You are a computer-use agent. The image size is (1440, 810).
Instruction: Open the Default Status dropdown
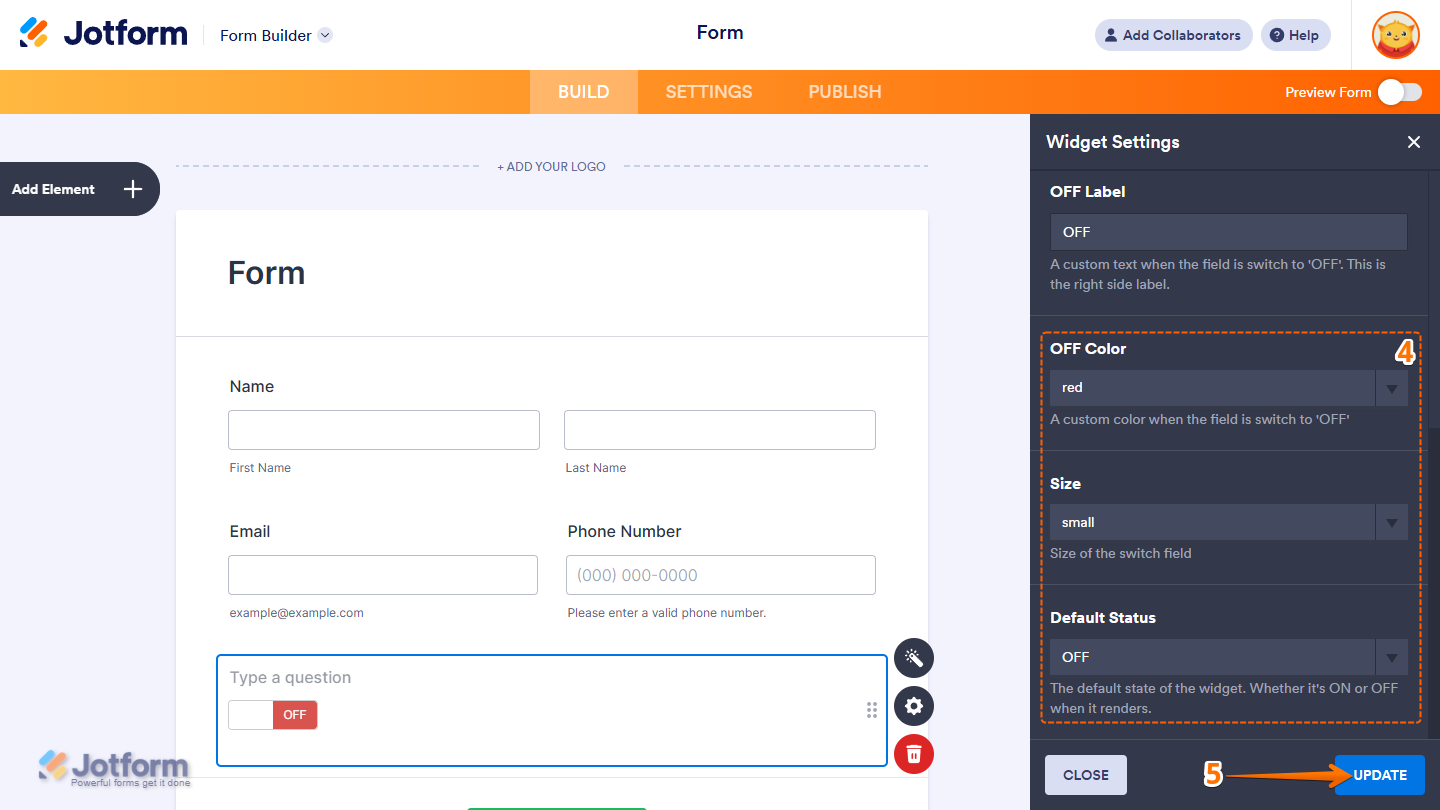(1391, 657)
